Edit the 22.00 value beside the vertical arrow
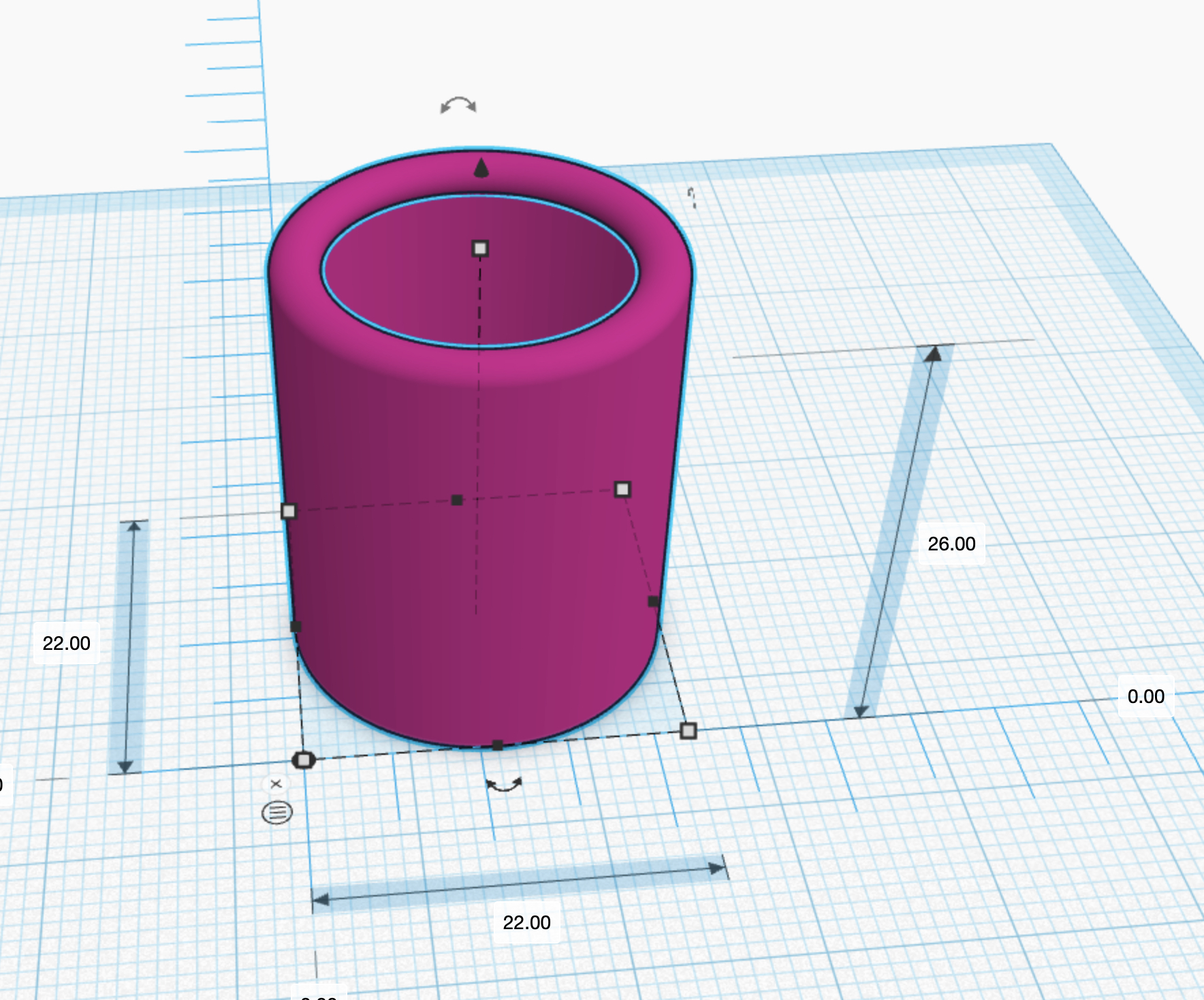Viewport: 1204px width, 1000px height. [67, 643]
